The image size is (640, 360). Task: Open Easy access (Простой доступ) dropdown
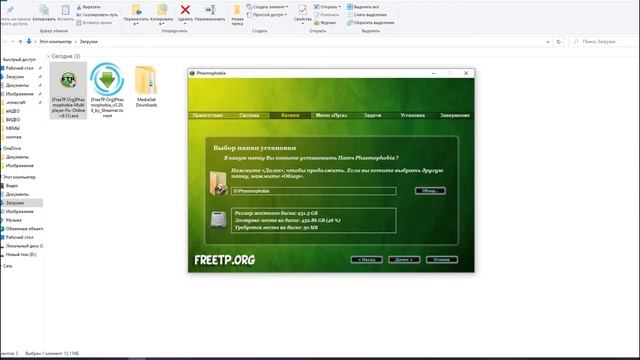[x=267, y=15]
